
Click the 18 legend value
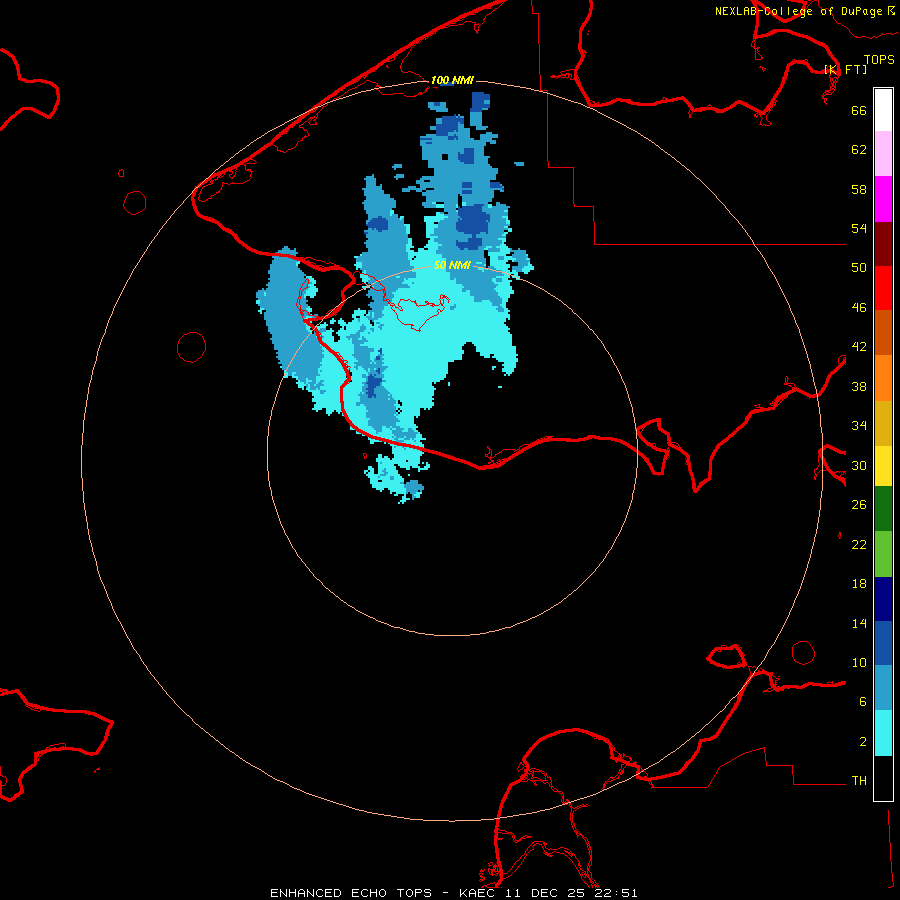click(859, 584)
